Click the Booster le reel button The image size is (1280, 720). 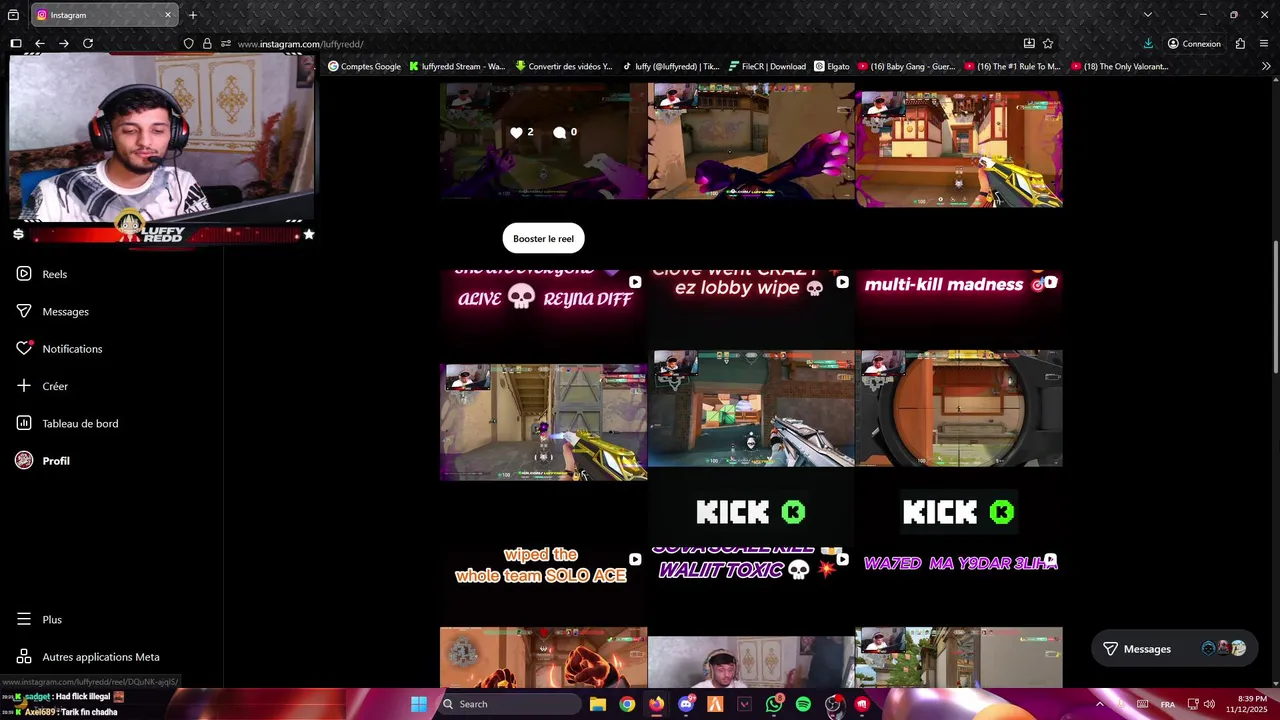tap(543, 238)
